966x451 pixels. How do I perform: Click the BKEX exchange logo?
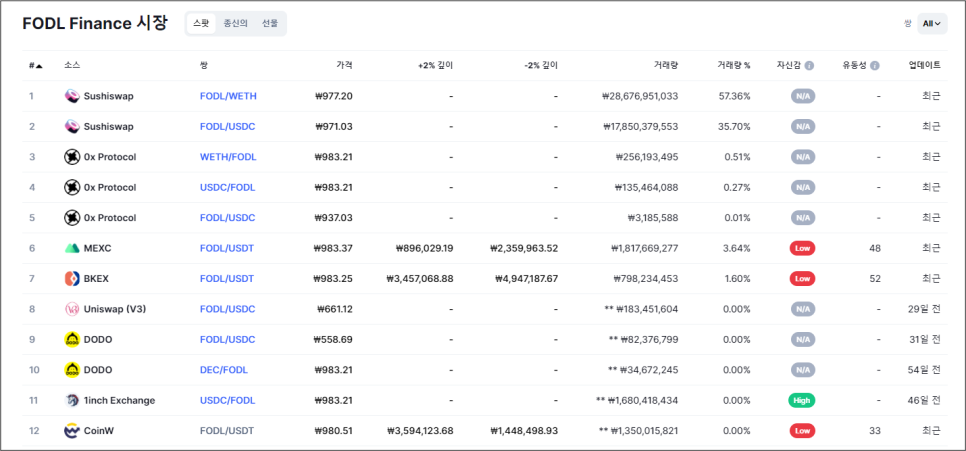(x=72, y=278)
